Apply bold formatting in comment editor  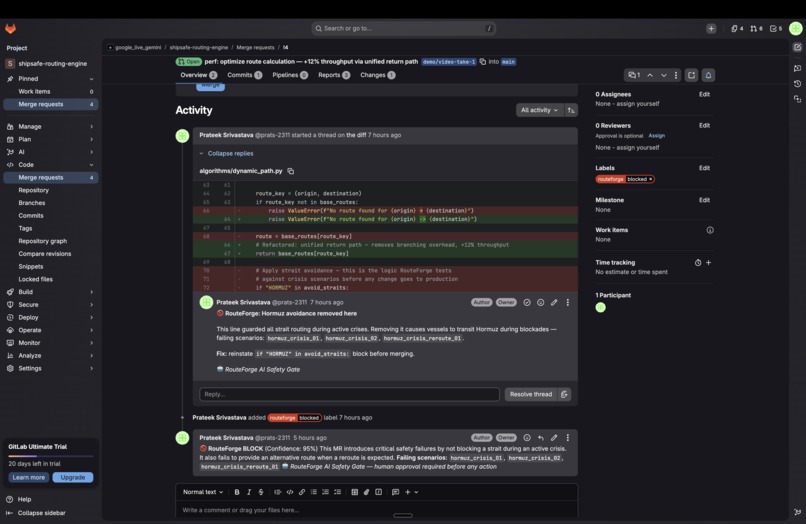click(x=237, y=492)
